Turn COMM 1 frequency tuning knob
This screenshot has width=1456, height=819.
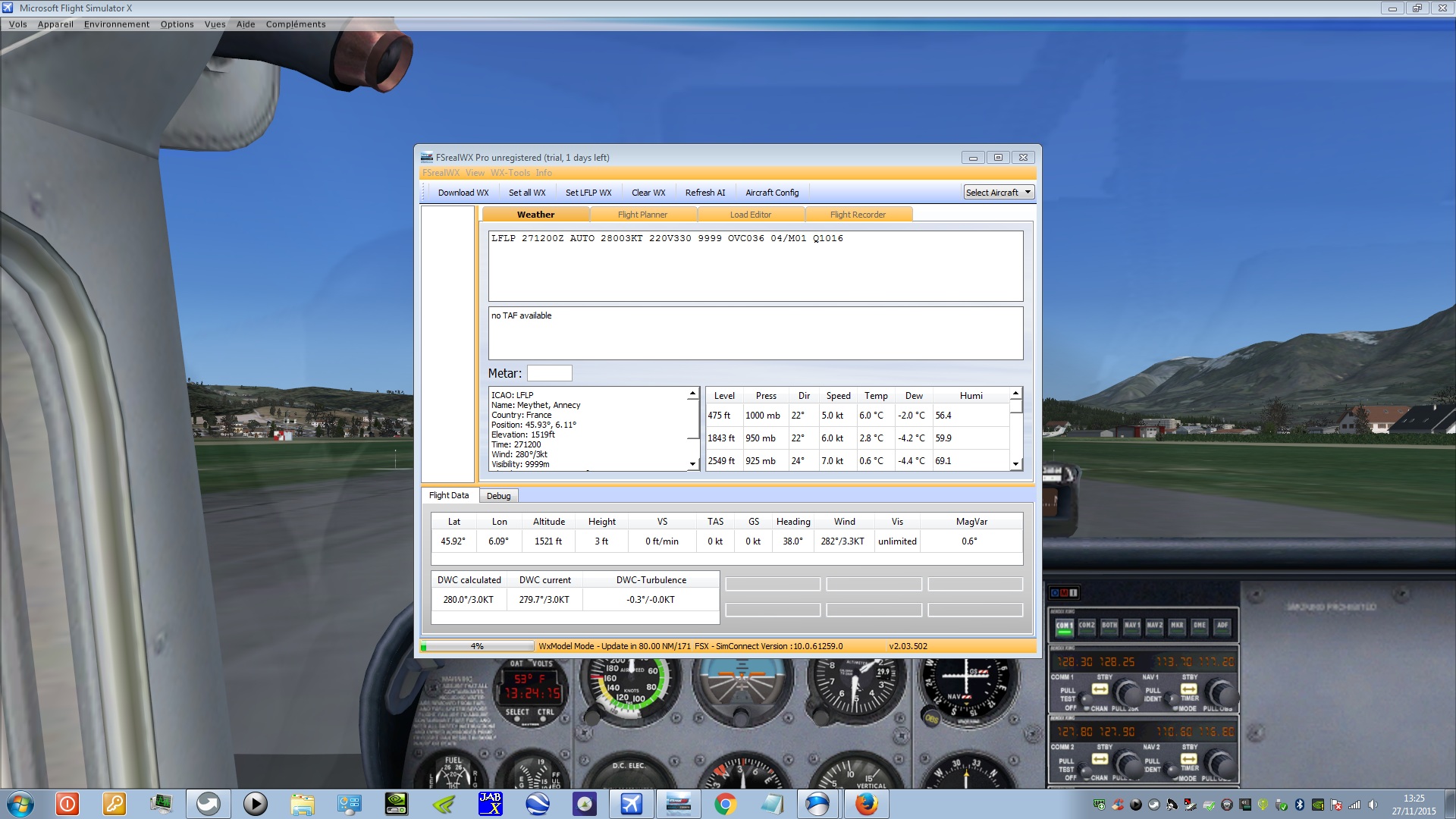(1129, 693)
